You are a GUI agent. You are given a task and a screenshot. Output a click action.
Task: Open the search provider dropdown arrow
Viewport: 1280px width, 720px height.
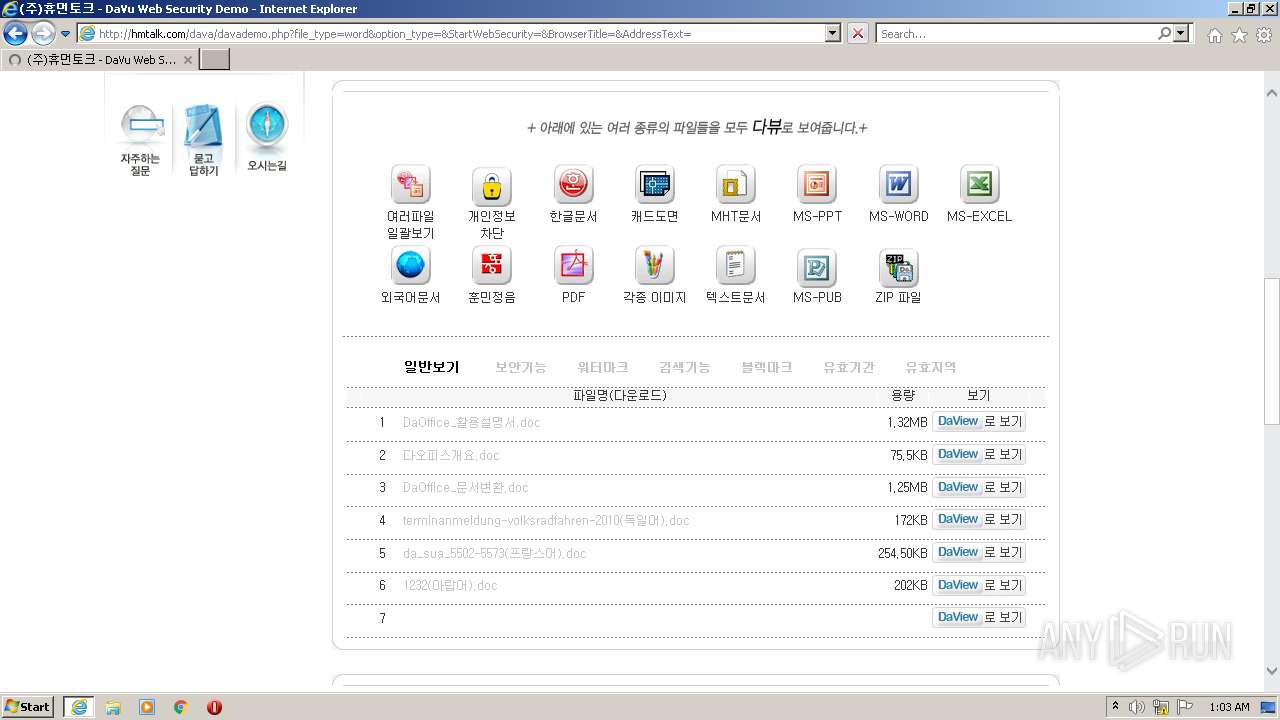pos(1182,33)
